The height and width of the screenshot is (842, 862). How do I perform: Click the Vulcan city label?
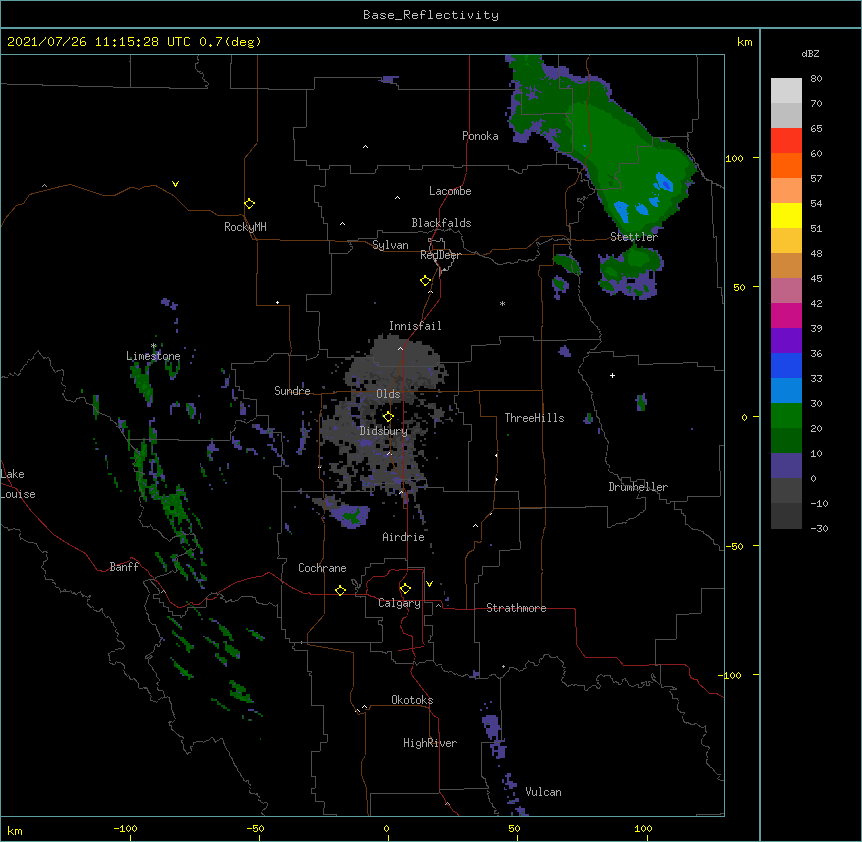(x=543, y=792)
